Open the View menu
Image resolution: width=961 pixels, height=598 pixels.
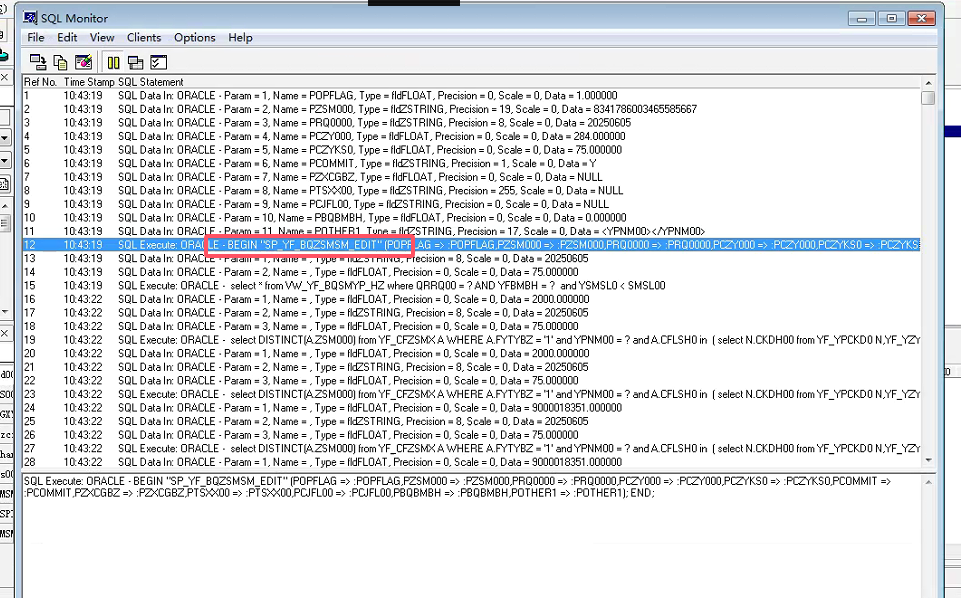coord(102,37)
